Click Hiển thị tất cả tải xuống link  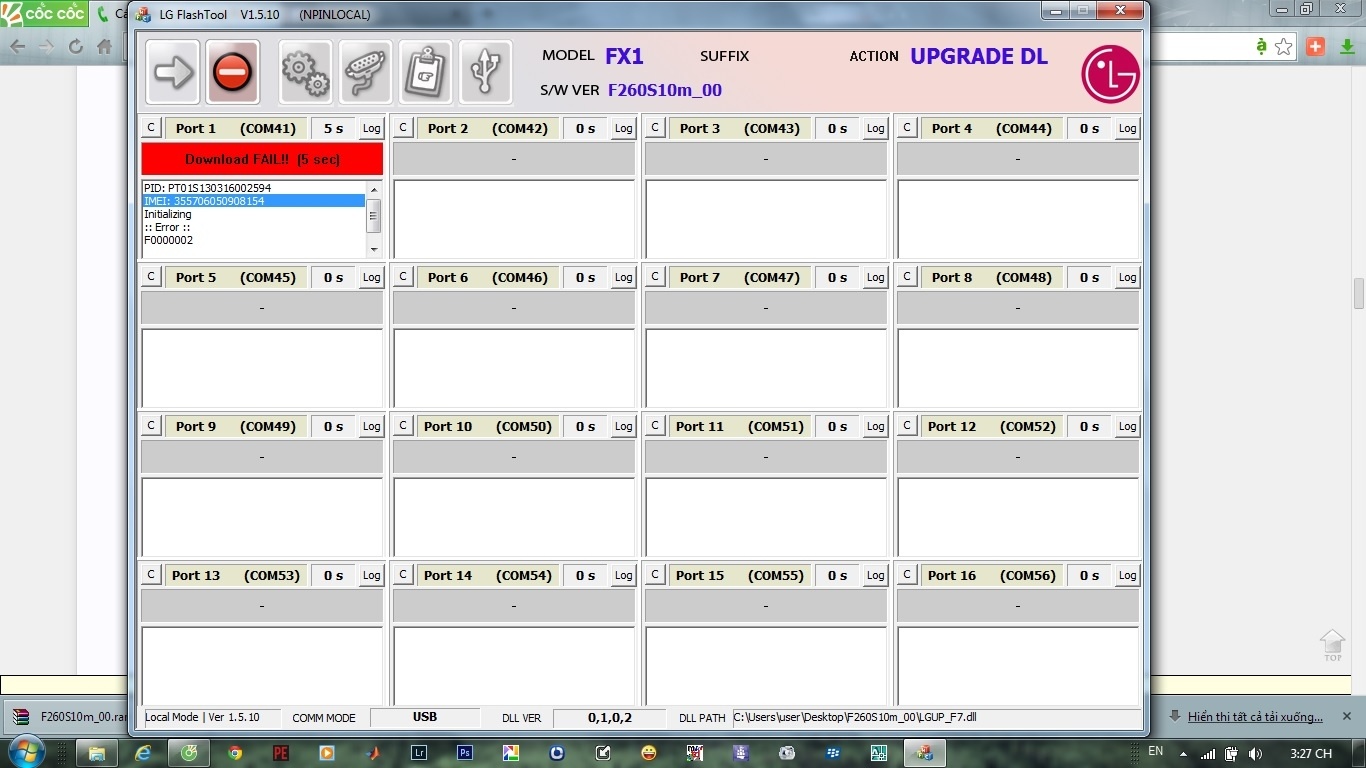pos(1255,717)
